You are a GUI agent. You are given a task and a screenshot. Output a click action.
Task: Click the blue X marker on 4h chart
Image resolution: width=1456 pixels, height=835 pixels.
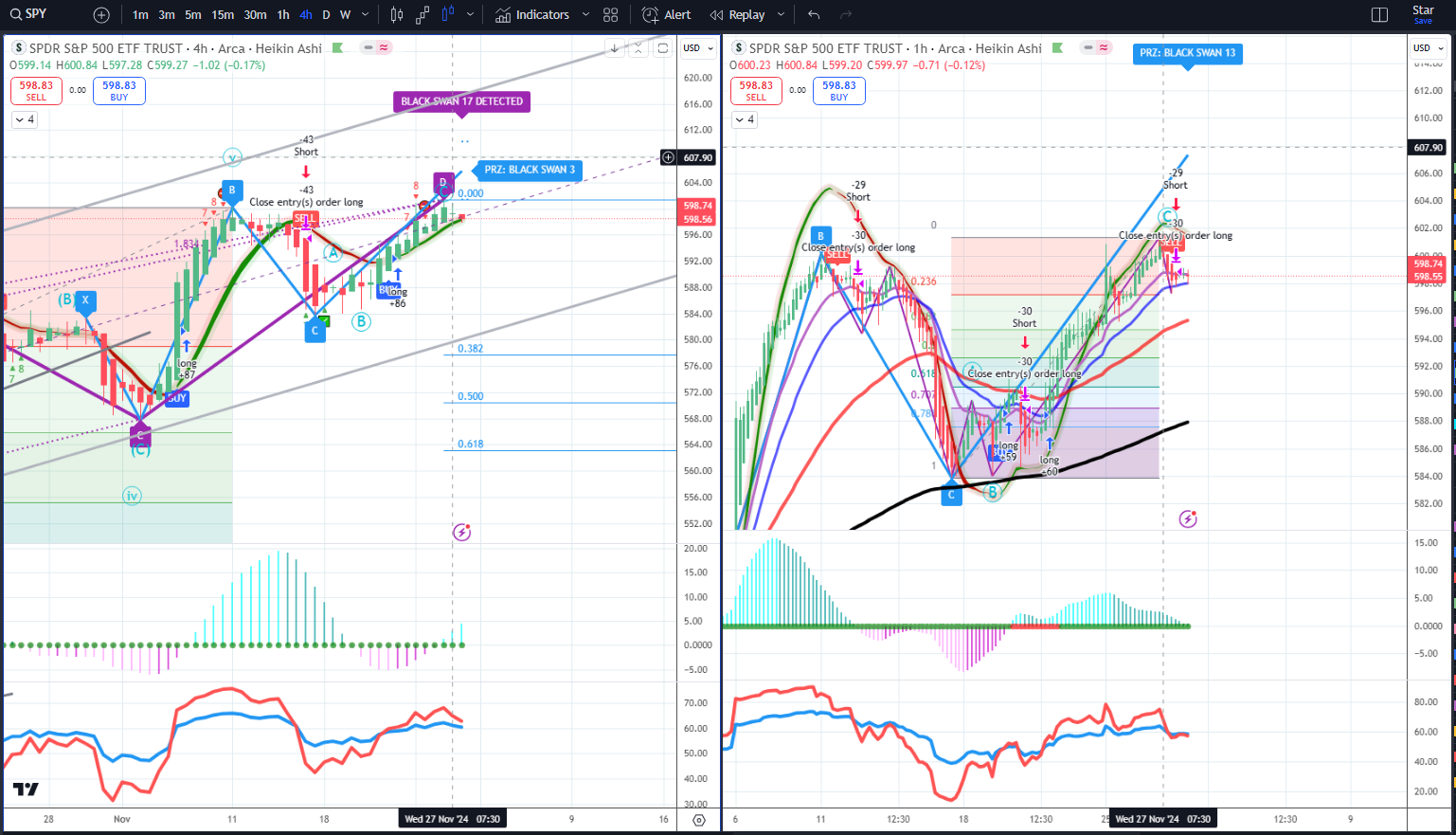point(85,300)
